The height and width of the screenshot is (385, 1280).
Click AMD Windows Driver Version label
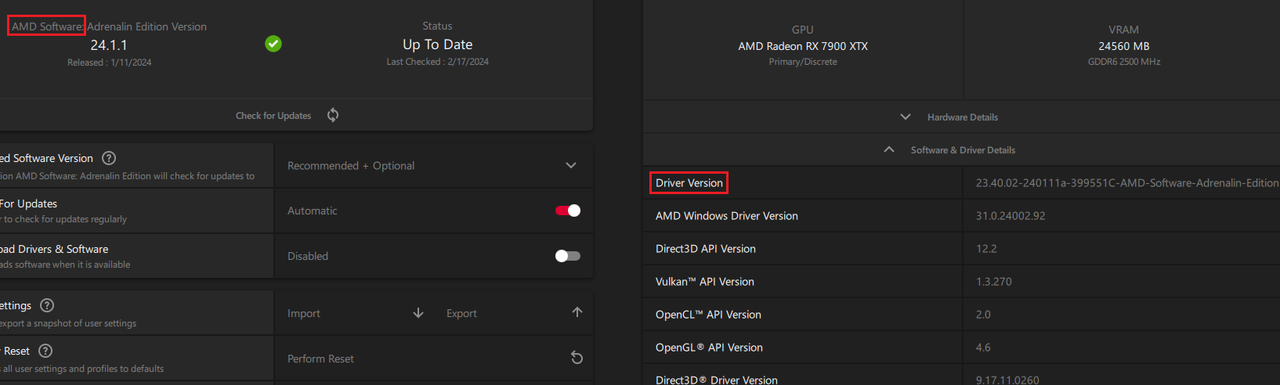[x=727, y=216]
